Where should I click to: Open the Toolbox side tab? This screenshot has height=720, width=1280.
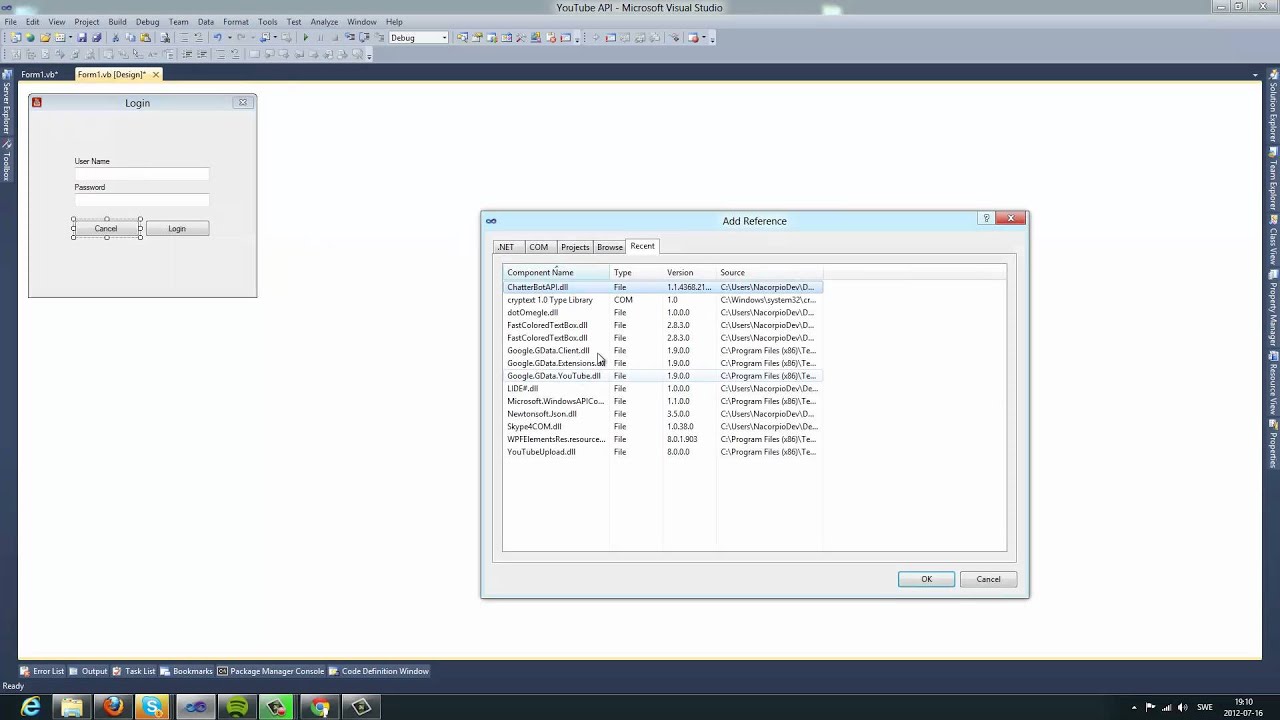5,161
